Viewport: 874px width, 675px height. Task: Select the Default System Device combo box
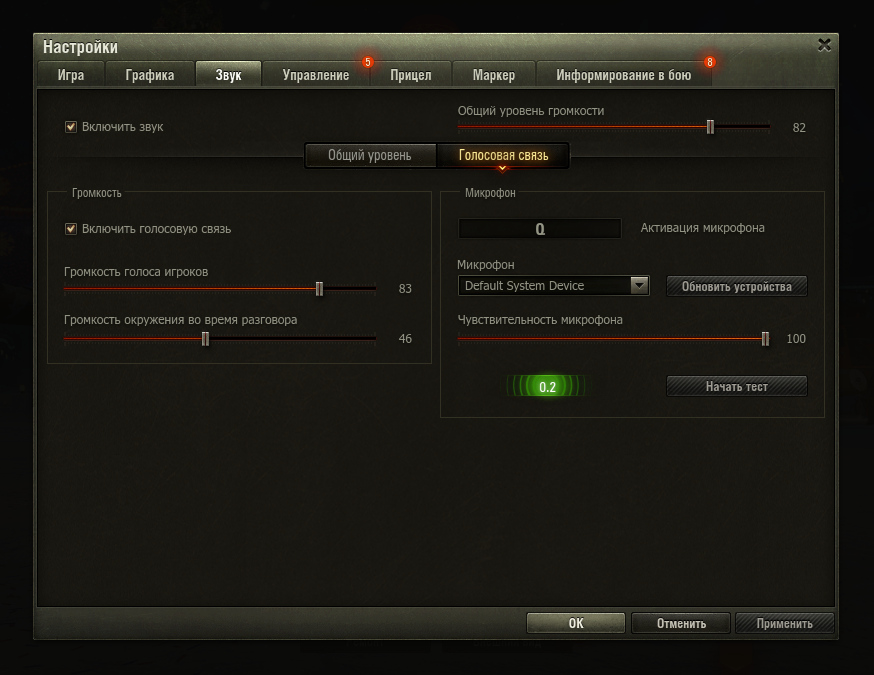coord(553,285)
